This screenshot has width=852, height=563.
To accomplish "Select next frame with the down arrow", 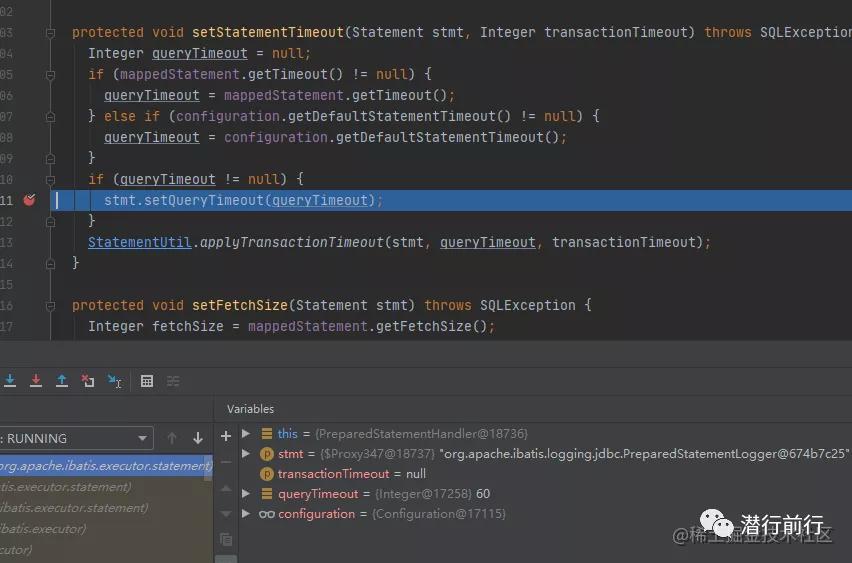I will (x=198, y=438).
